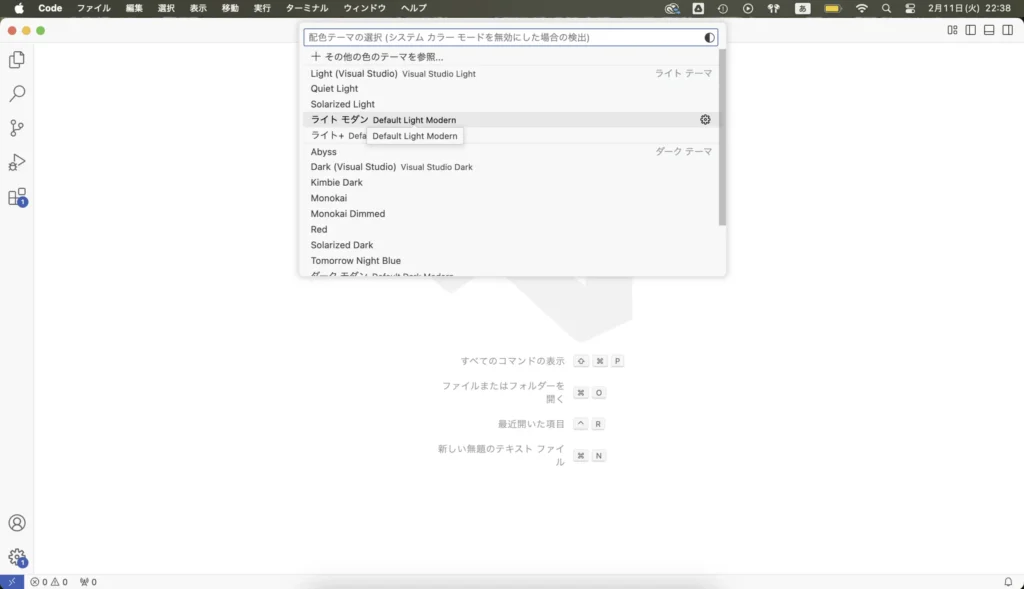Click すべてのコマンドの表示 on the welcome page
The width and height of the screenshot is (1024, 589).
(512, 361)
